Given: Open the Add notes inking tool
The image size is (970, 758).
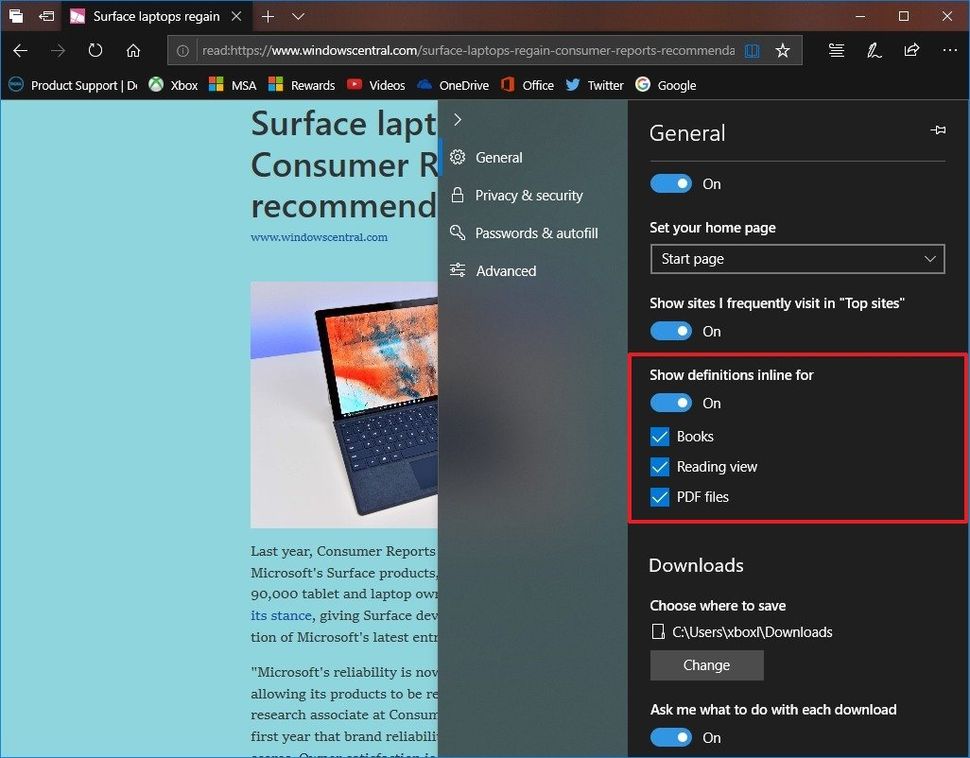Looking at the screenshot, I should (874, 50).
